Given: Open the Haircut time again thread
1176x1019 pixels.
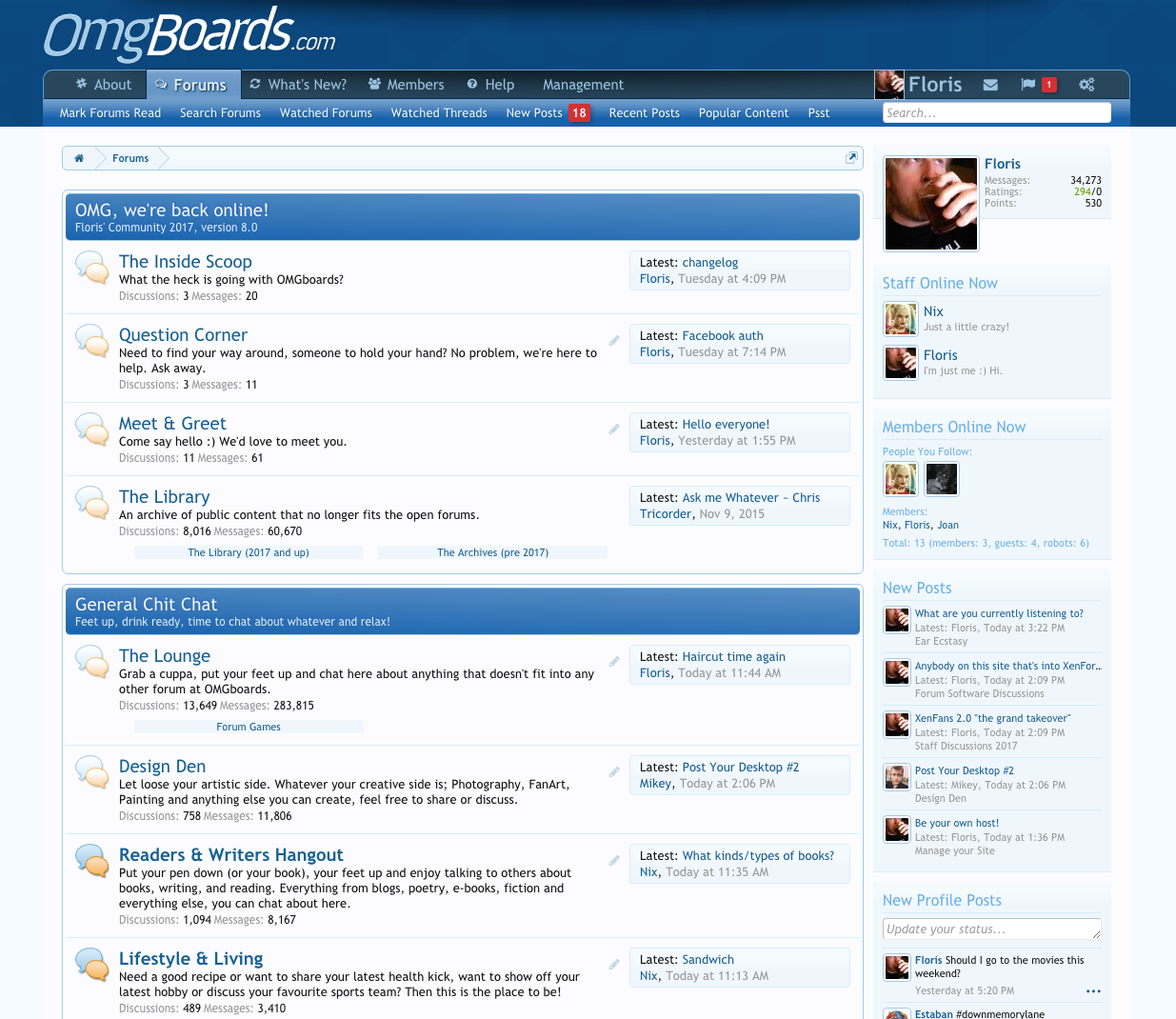Looking at the screenshot, I should (734, 656).
